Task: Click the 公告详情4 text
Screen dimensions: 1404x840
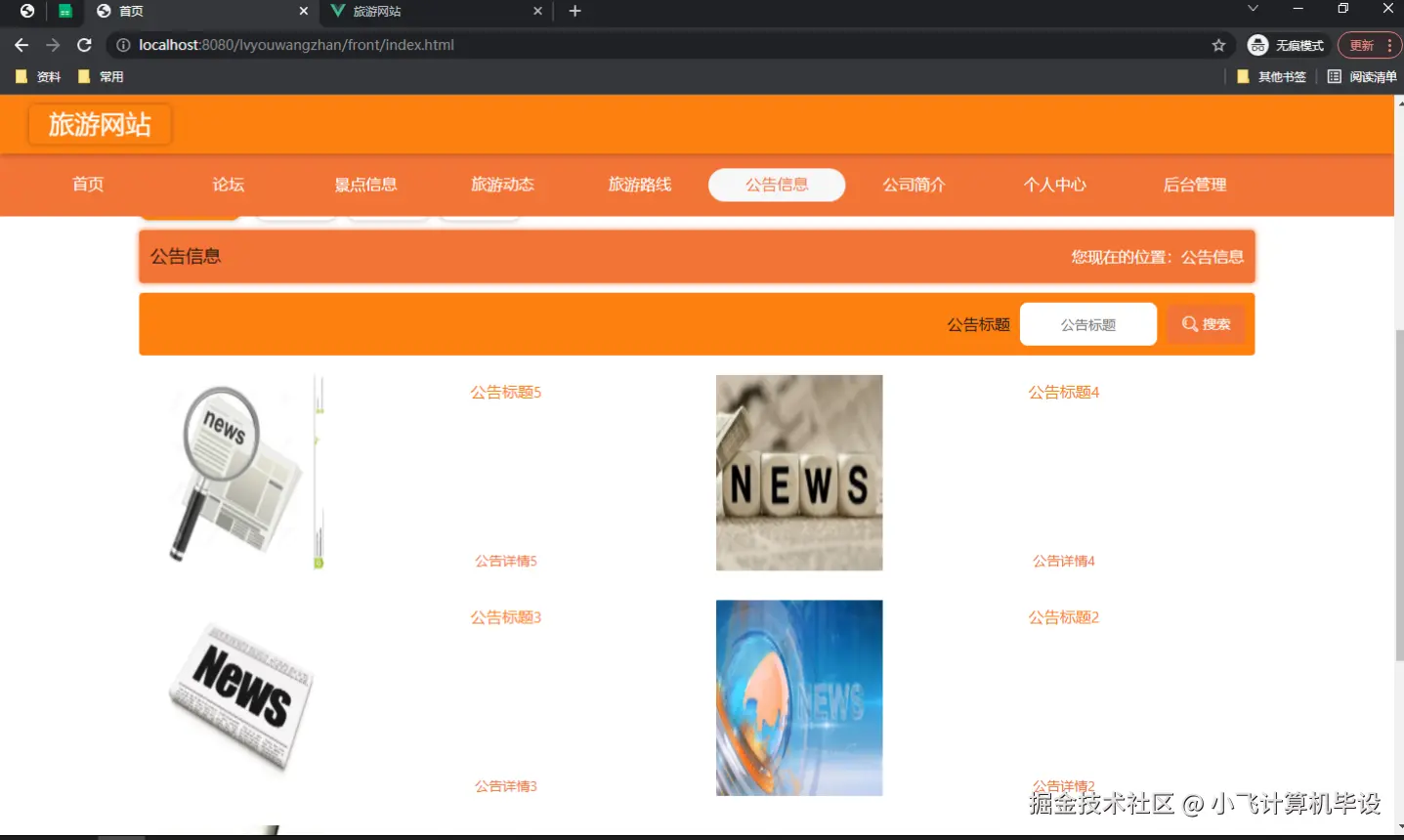Action: (1064, 561)
